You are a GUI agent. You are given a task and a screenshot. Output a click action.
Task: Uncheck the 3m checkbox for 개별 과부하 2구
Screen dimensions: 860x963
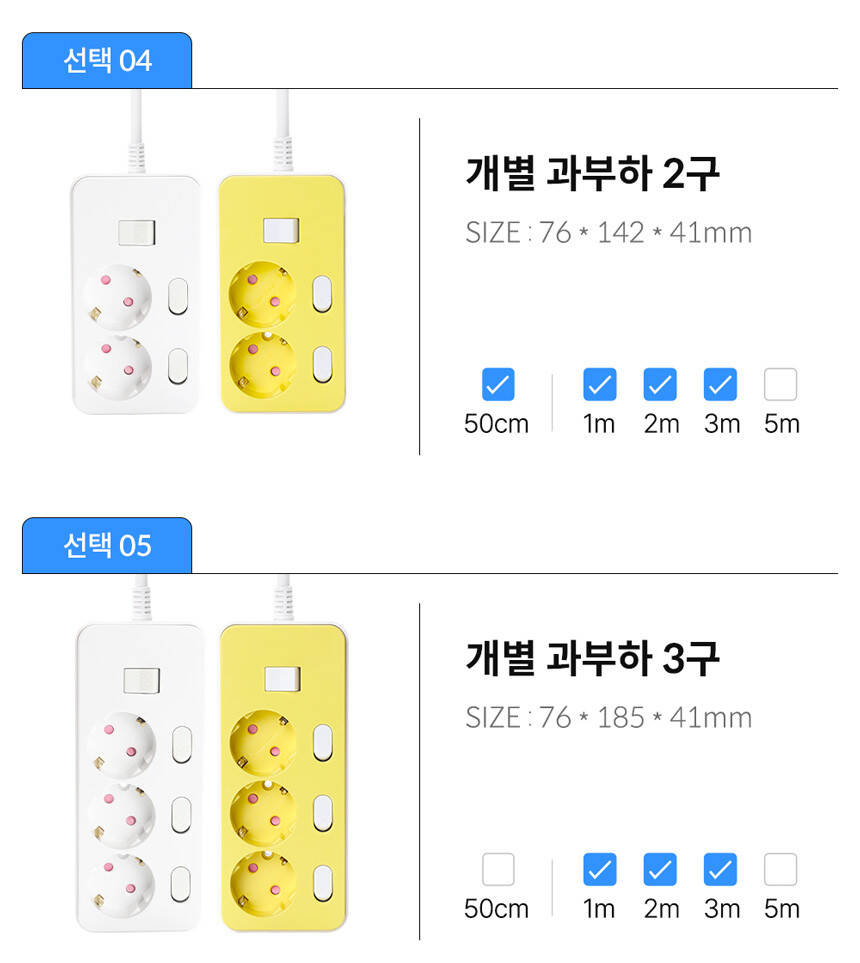coord(720,384)
